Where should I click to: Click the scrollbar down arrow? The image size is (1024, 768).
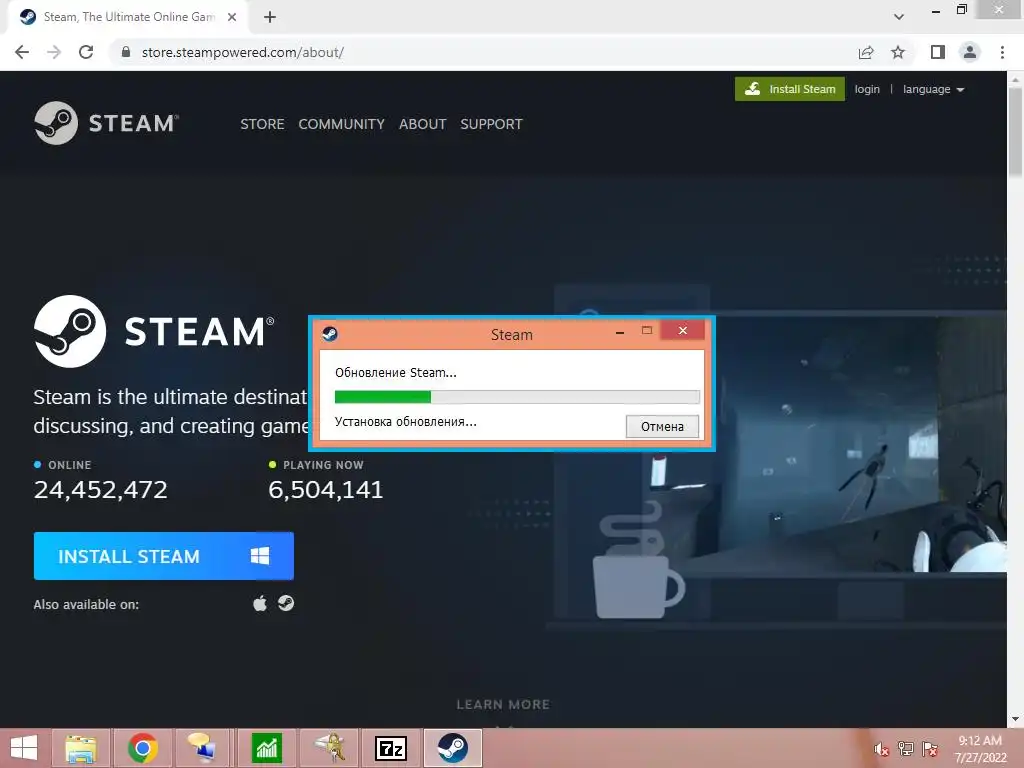tap(1015, 719)
